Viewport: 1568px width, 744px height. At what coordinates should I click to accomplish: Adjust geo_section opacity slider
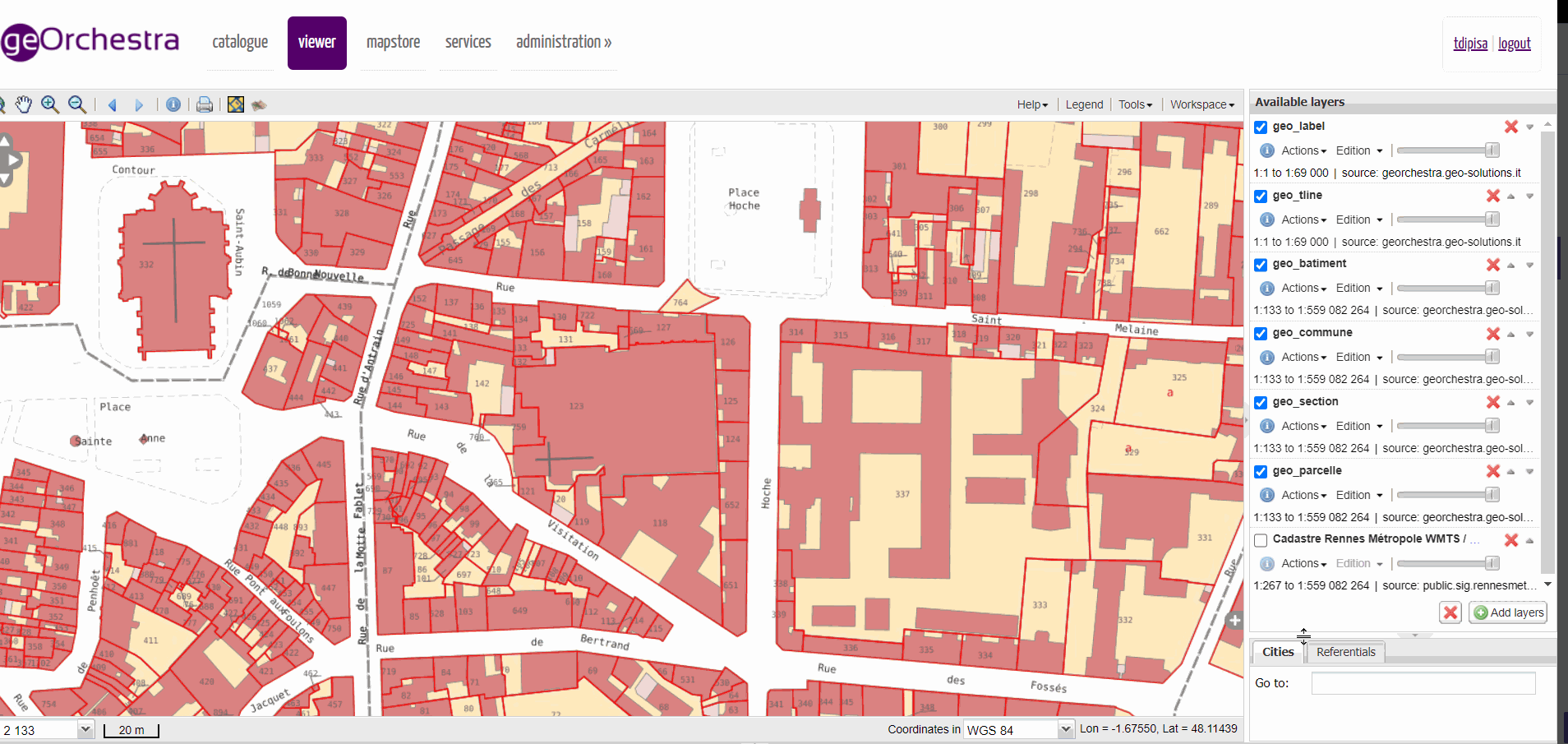(x=1448, y=426)
